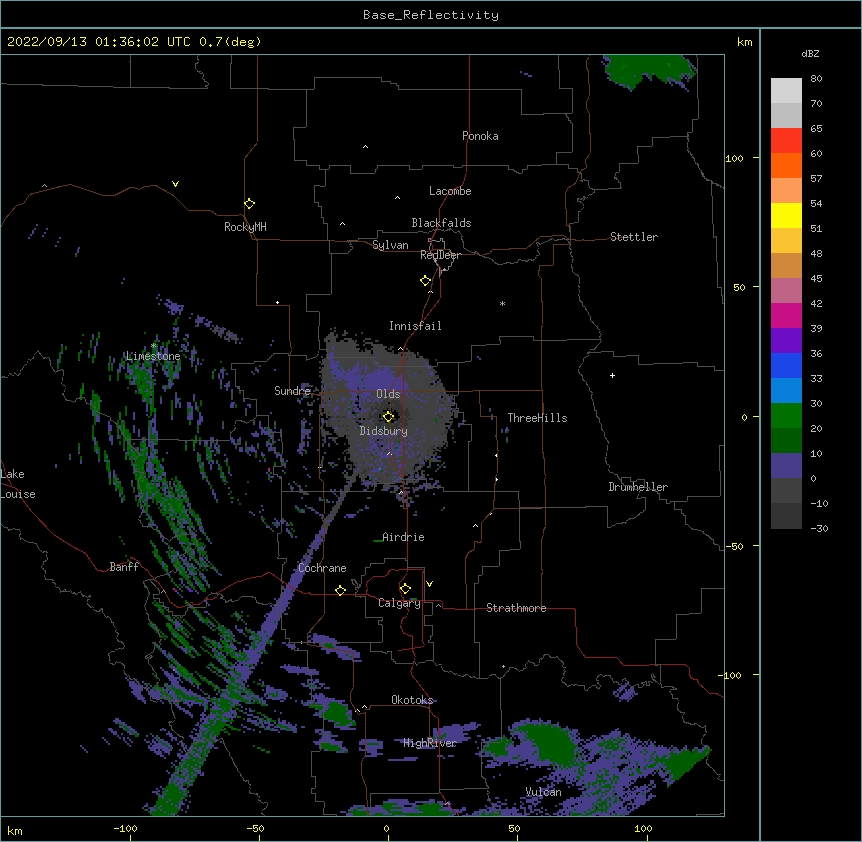
Task: Click the RockyMH label
Action: [245, 227]
